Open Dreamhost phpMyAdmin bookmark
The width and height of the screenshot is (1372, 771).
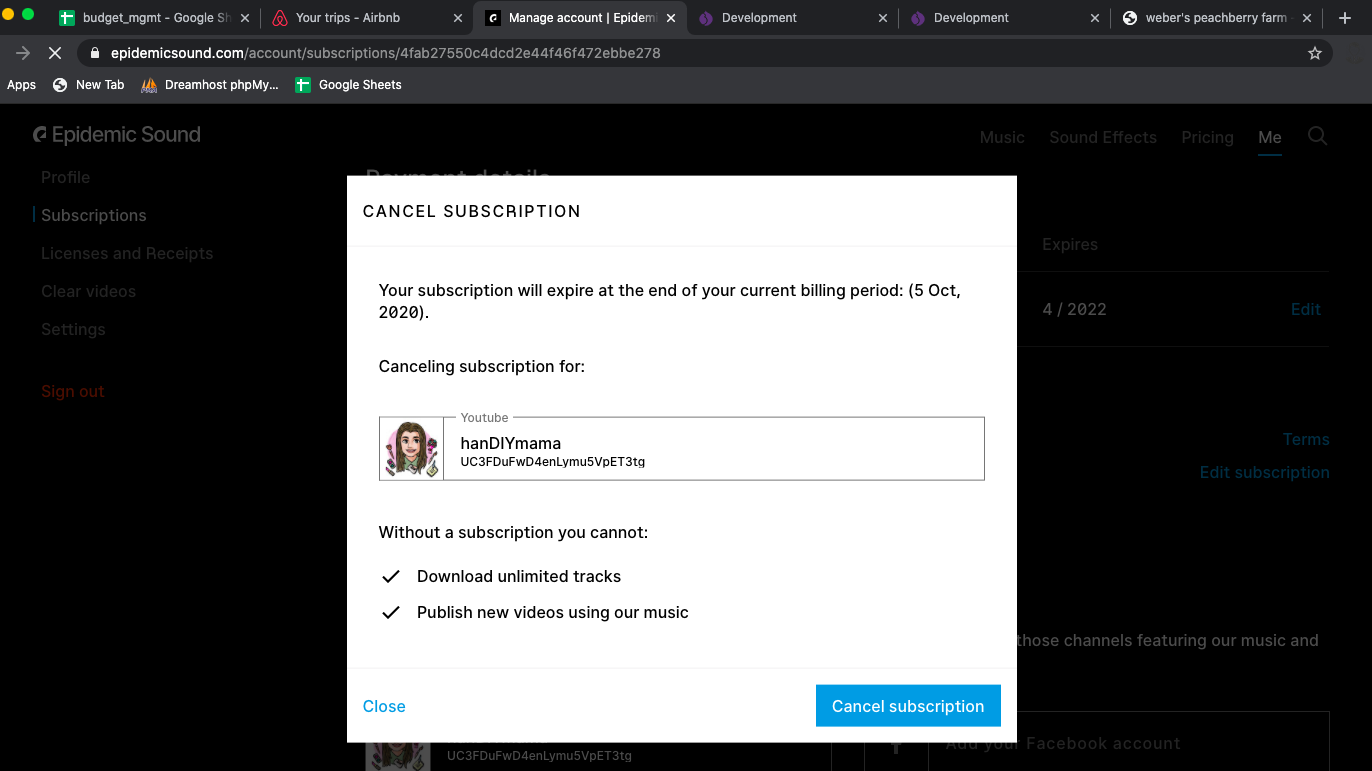tap(210, 85)
